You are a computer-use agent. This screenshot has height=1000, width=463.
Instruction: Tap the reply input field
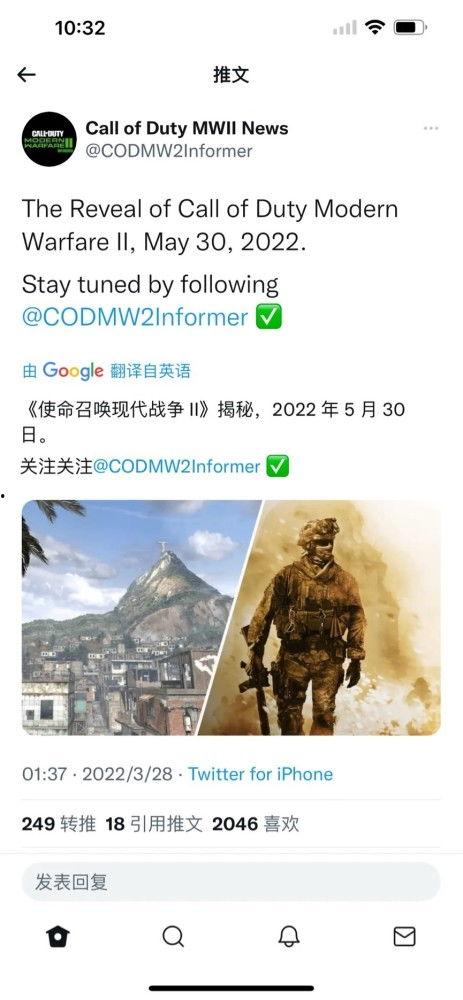click(x=231, y=883)
